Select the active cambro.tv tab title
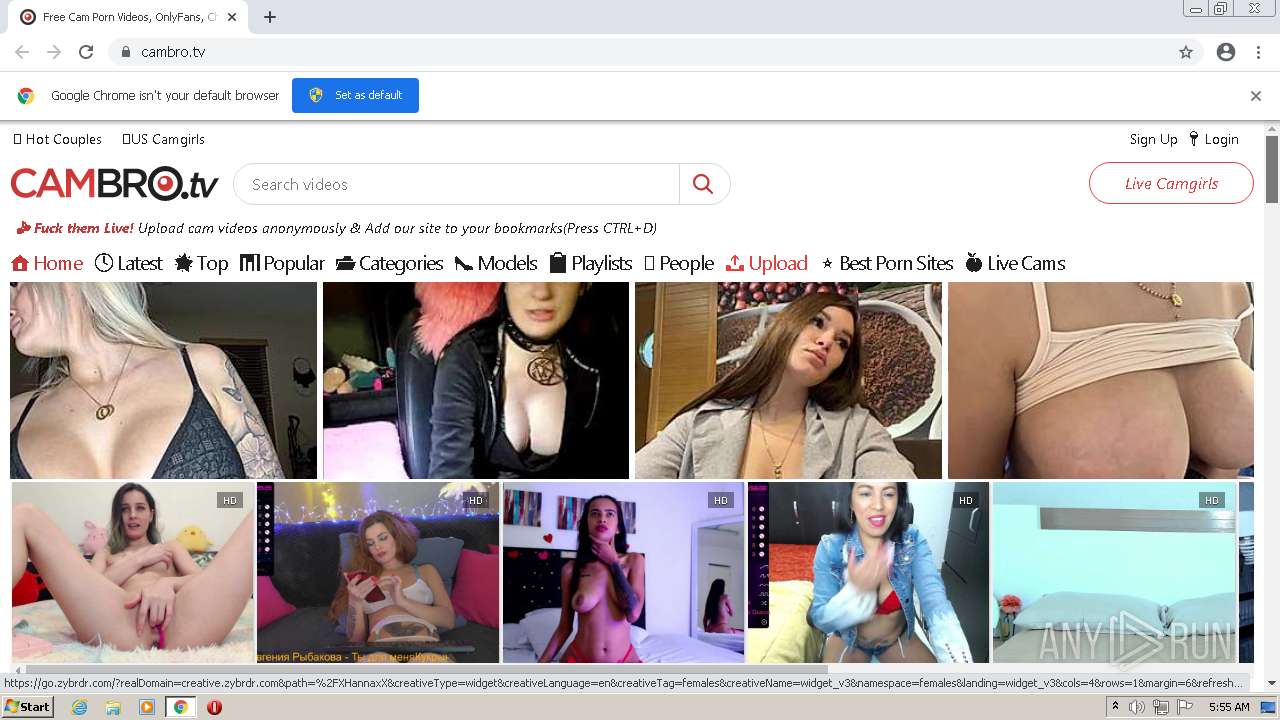 pos(129,17)
